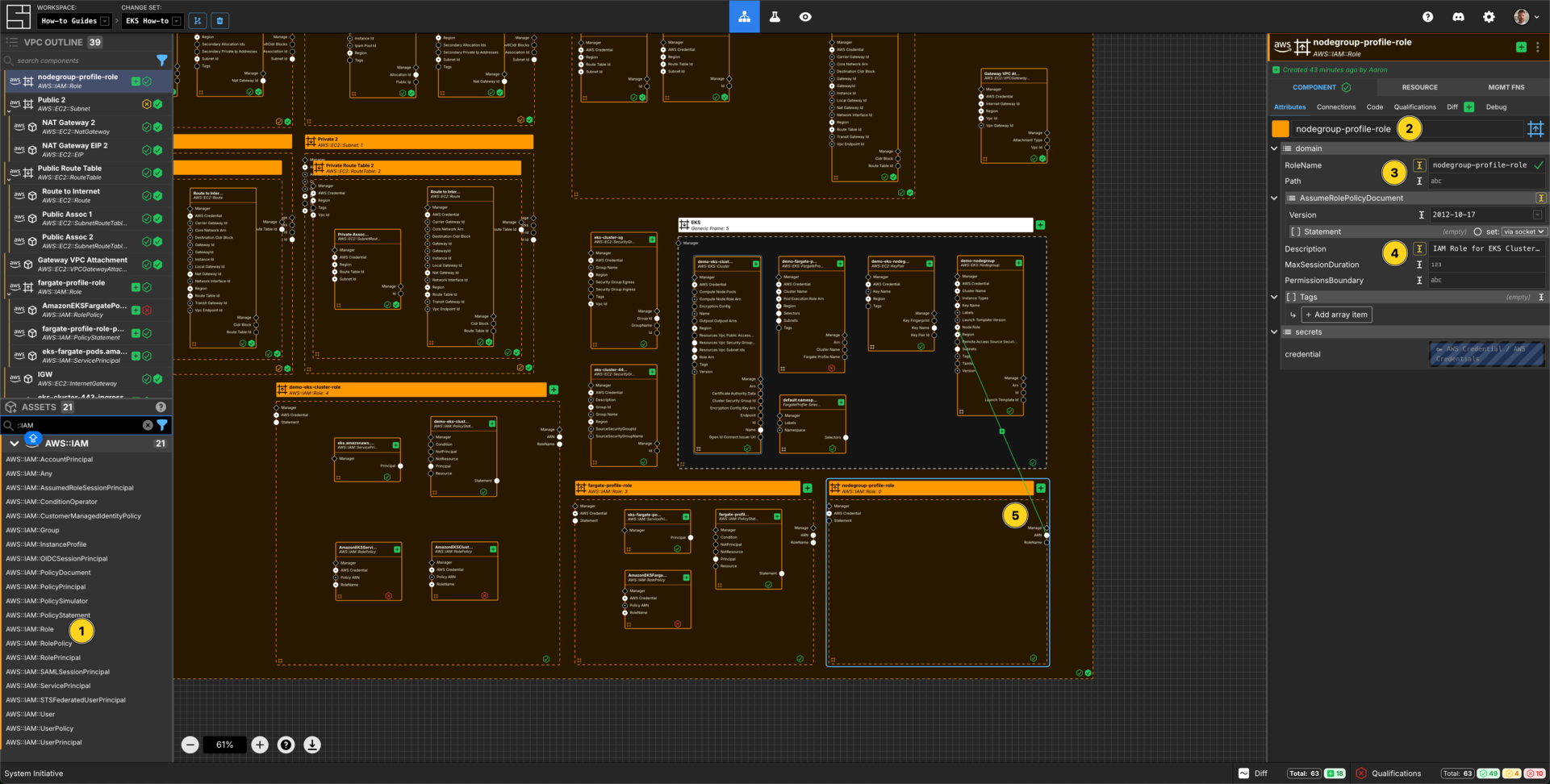This screenshot has height=784, width=1550.
Task: Switch to the MGMT FNS tab
Action: click(x=1506, y=87)
